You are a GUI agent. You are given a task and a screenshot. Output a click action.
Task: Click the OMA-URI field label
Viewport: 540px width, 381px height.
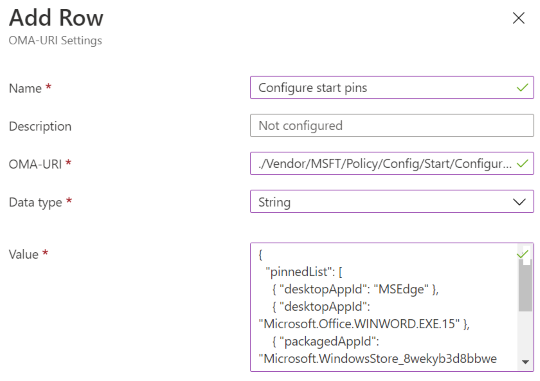(35, 164)
